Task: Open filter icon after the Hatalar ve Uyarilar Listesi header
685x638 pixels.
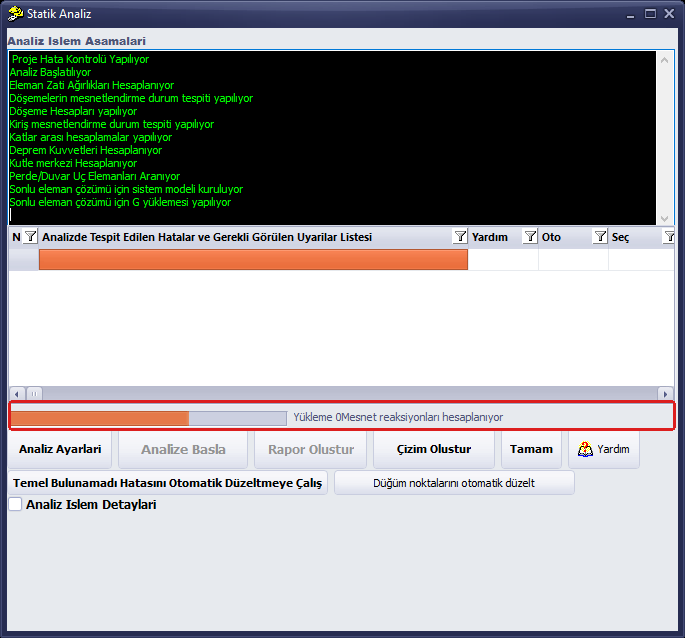Action: 460,237
